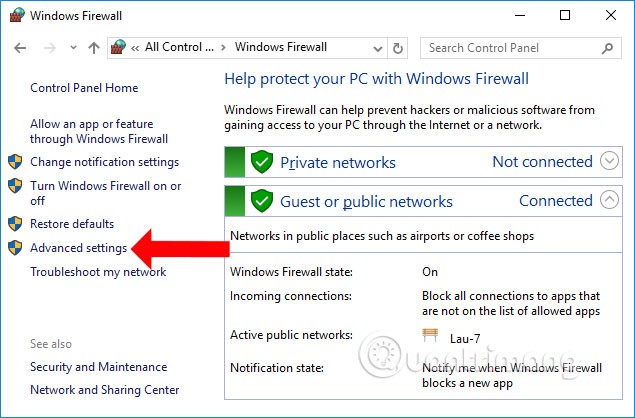Click the blue help question mark icon
Image resolution: width=635 pixels, height=418 pixels.
(x=620, y=78)
